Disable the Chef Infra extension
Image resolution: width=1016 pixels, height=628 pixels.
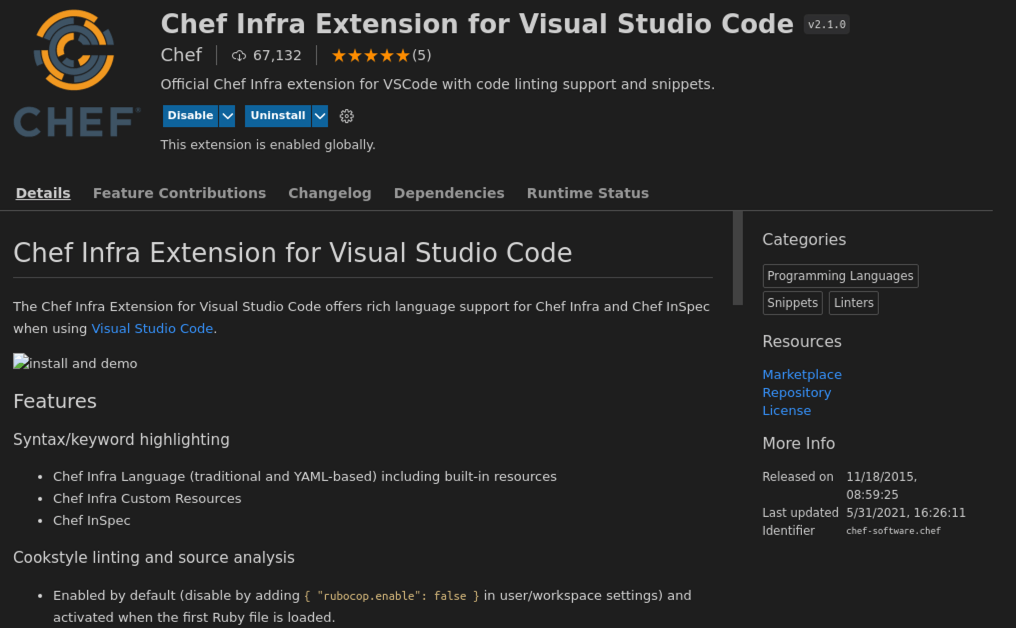(190, 116)
